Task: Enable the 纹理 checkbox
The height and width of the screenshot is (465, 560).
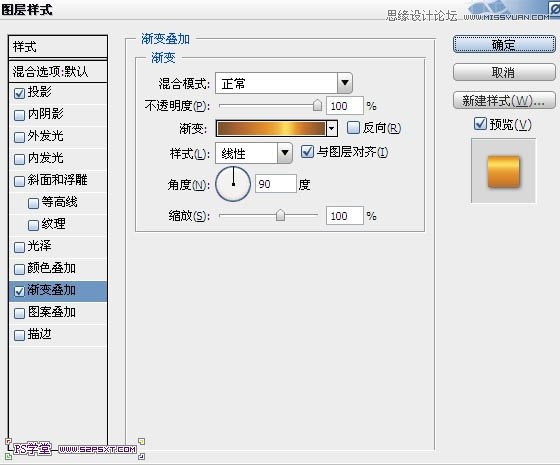Action: pos(33,225)
